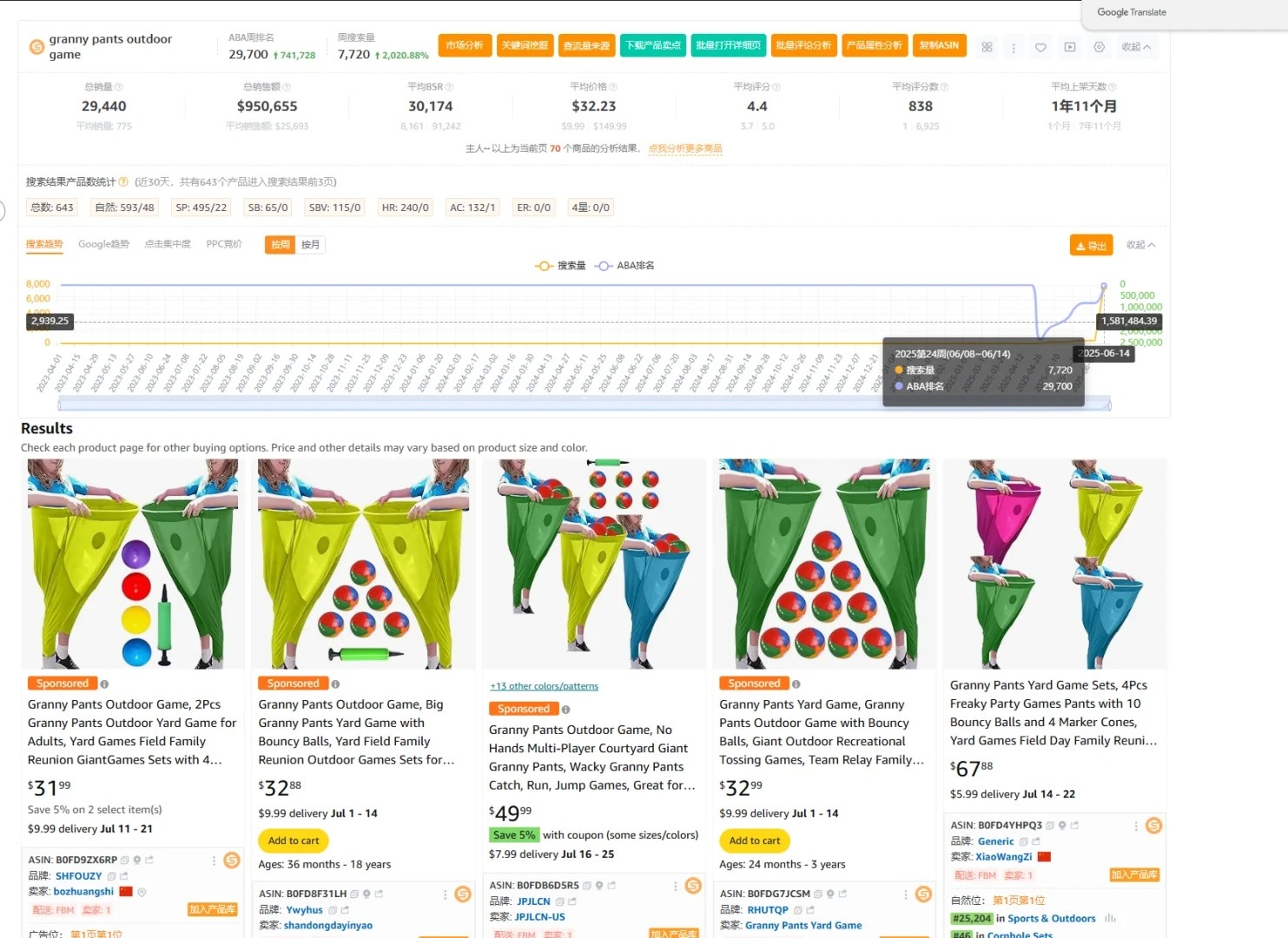The height and width of the screenshot is (938, 1288).
Task: Switch to the Google趋势 tab
Action: (x=103, y=244)
